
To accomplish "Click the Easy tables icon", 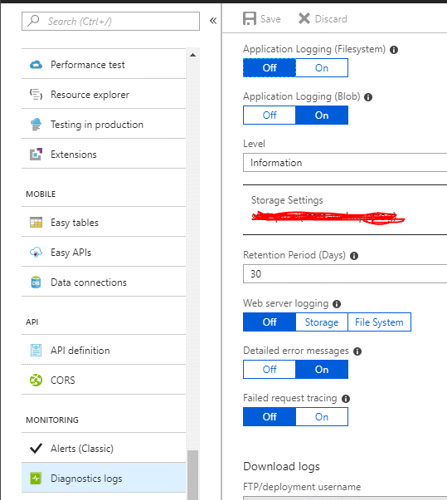I will 36,222.
